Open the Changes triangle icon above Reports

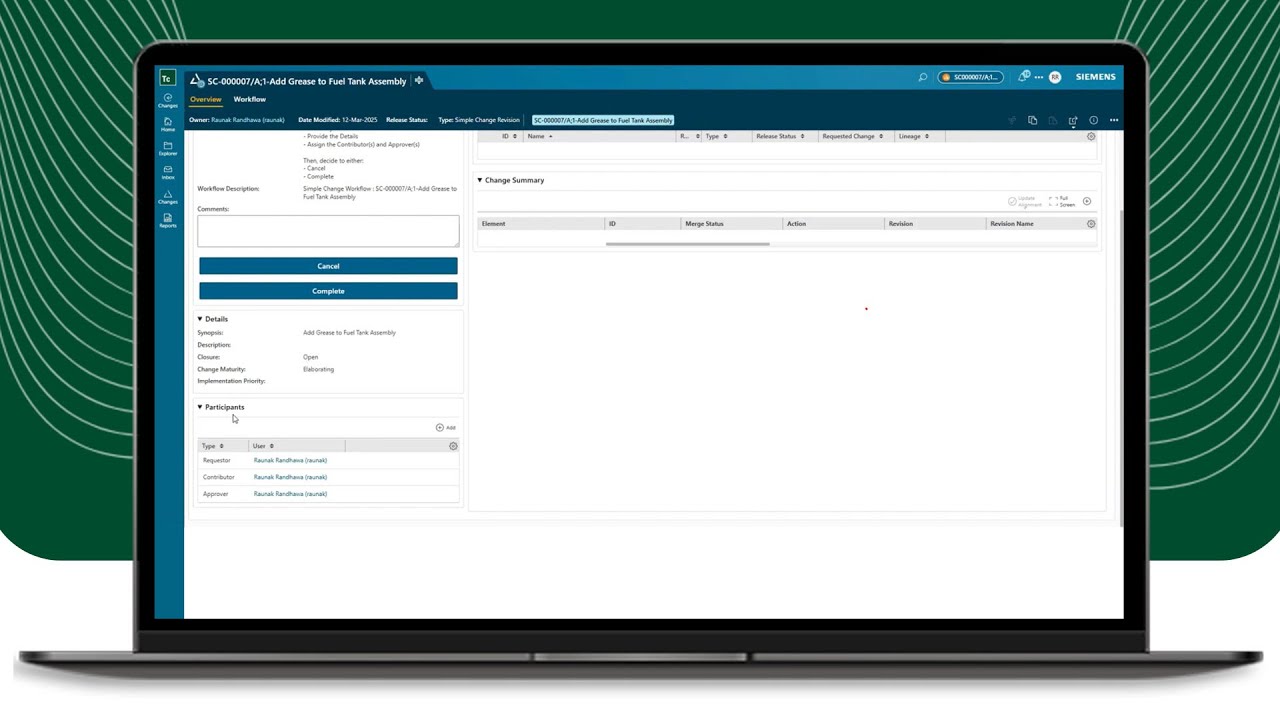168,197
